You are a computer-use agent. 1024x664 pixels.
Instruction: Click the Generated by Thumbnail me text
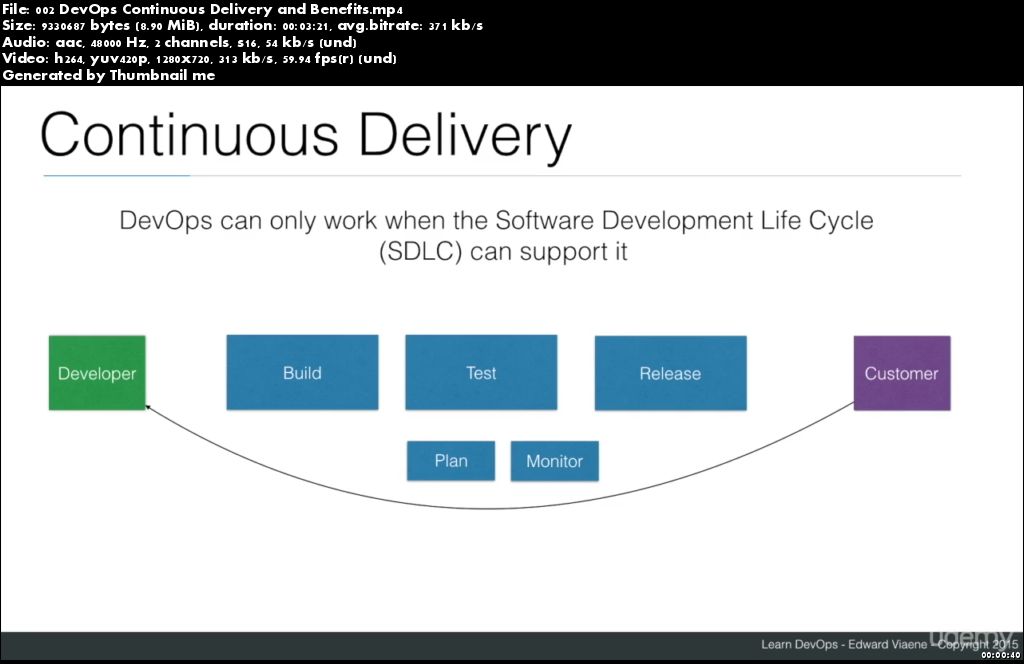[x=108, y=75]
